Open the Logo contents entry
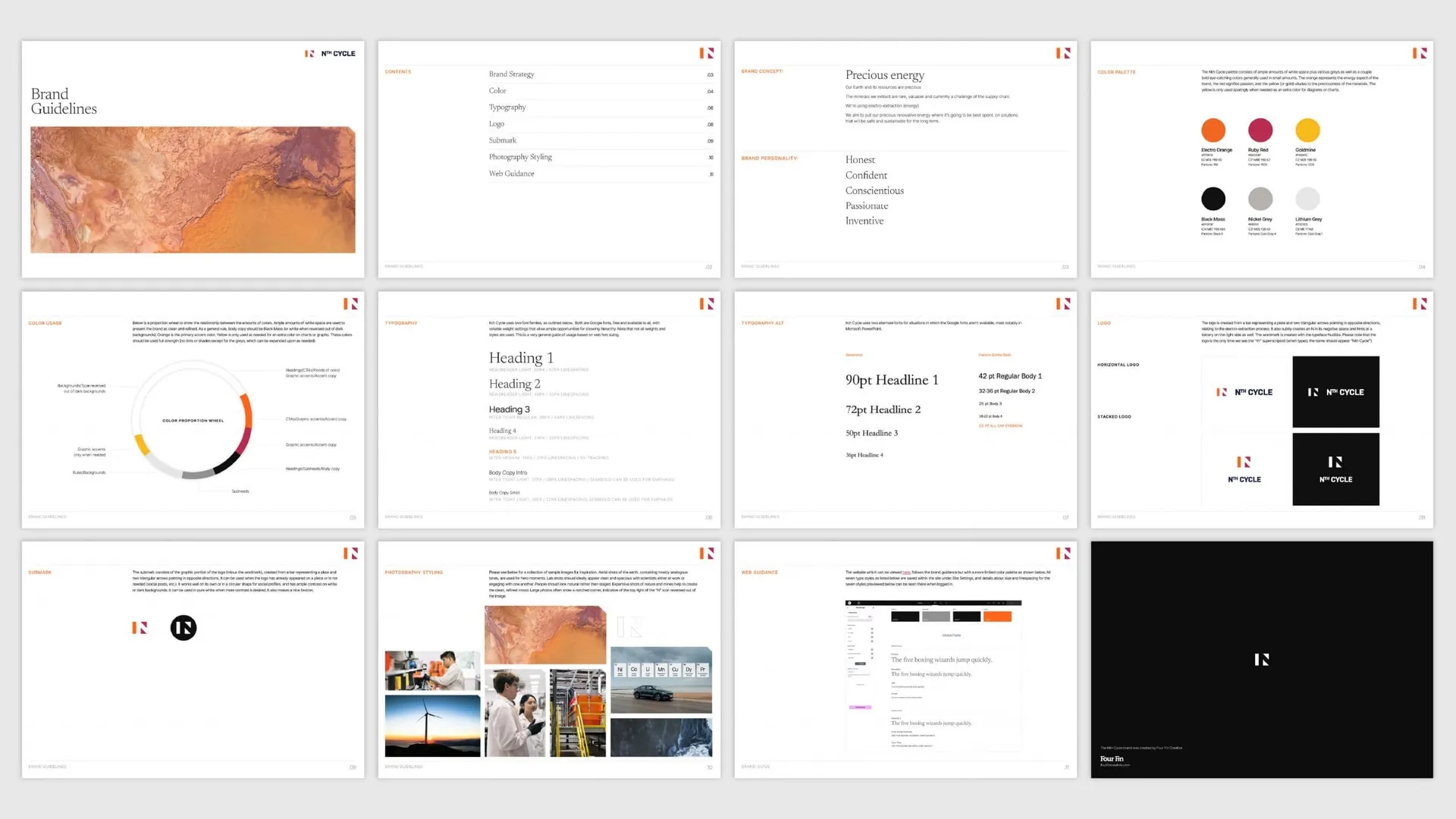The width and height of the screenshot is (1456, 819). click(x=601, y=124)
